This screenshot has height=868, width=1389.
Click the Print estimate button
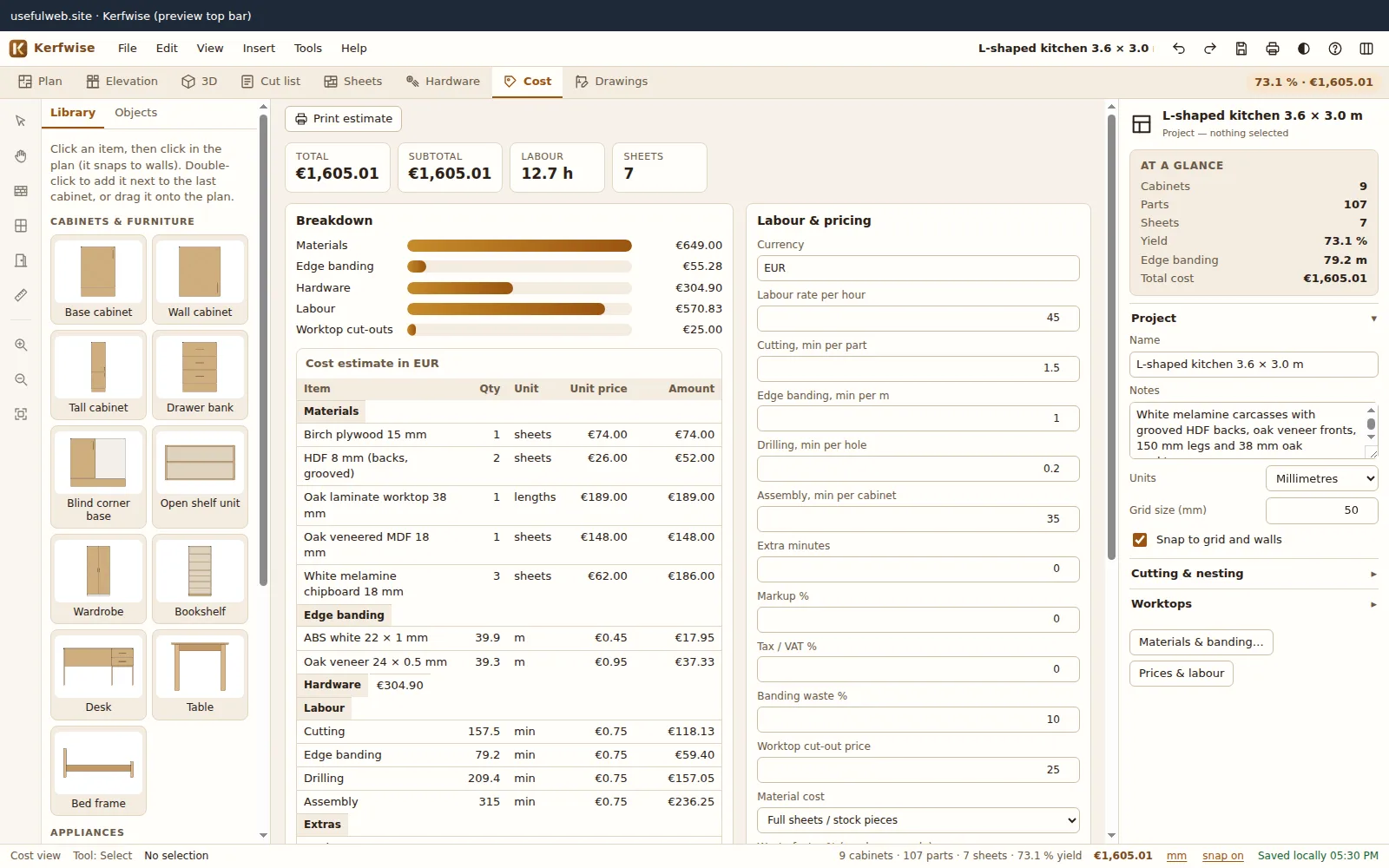[x=343, y=119]
